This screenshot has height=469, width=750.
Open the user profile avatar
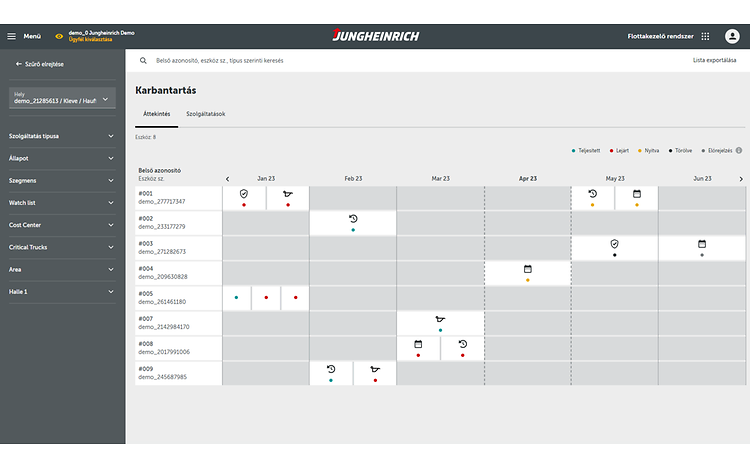(x=729, y=36)
